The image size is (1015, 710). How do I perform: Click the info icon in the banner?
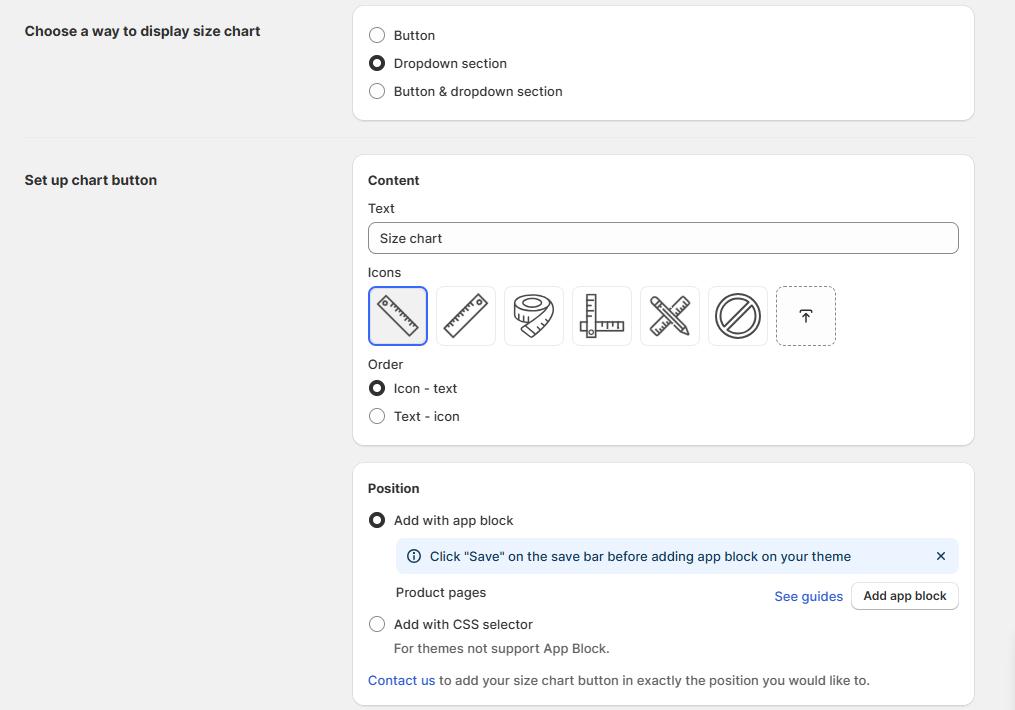(x=414, y=556)
